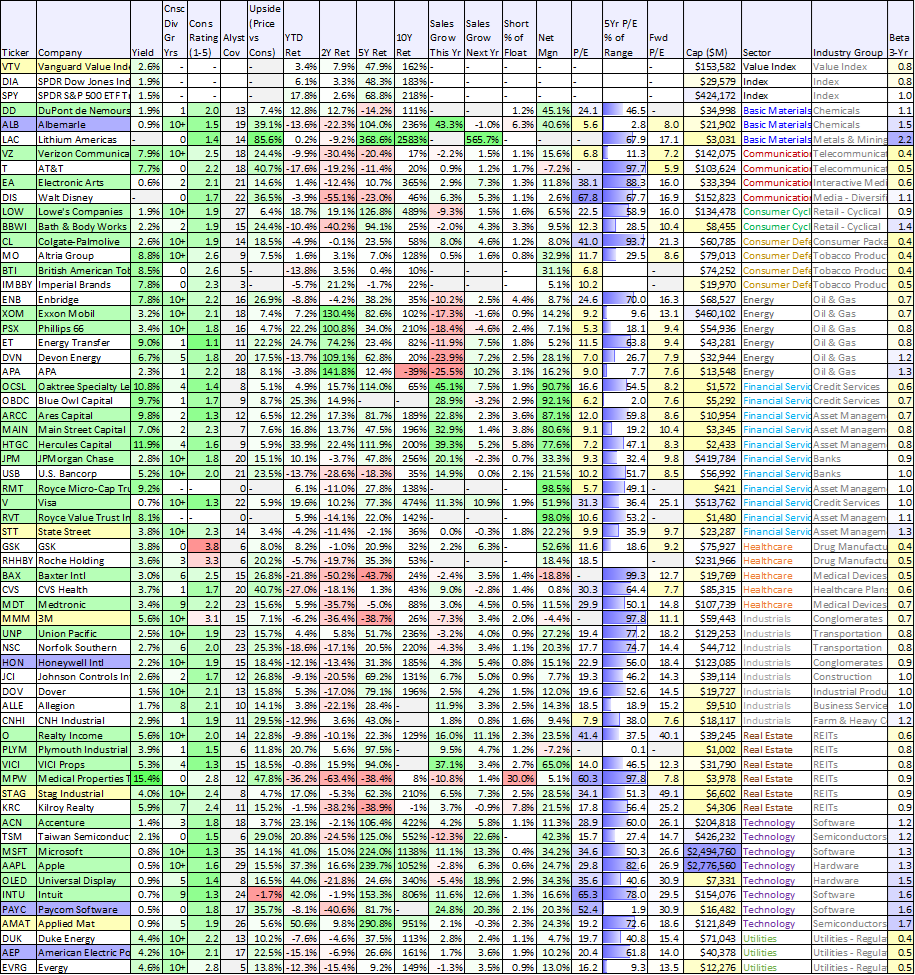Click the Net Mgn column header
The image size is (915, 975).
[x=554, y=30]
